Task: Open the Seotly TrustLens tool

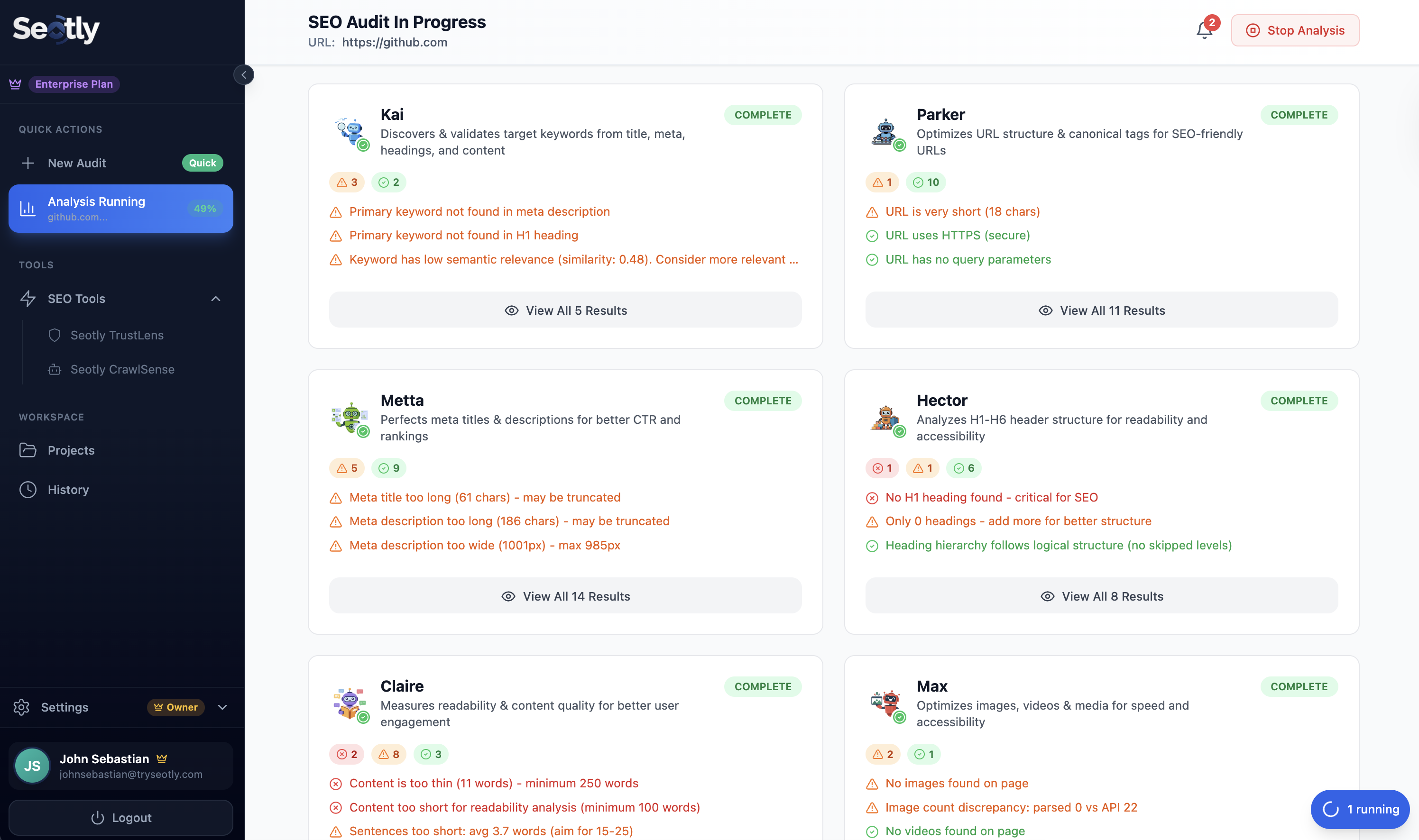Action: coord(117,335)
